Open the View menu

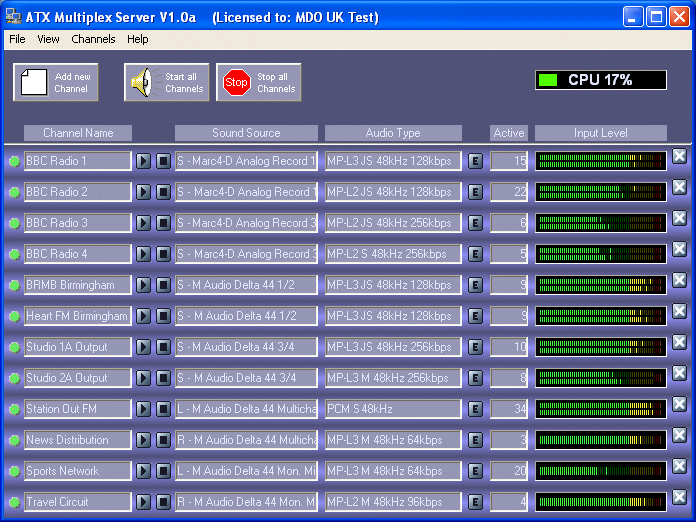(48, 39)
